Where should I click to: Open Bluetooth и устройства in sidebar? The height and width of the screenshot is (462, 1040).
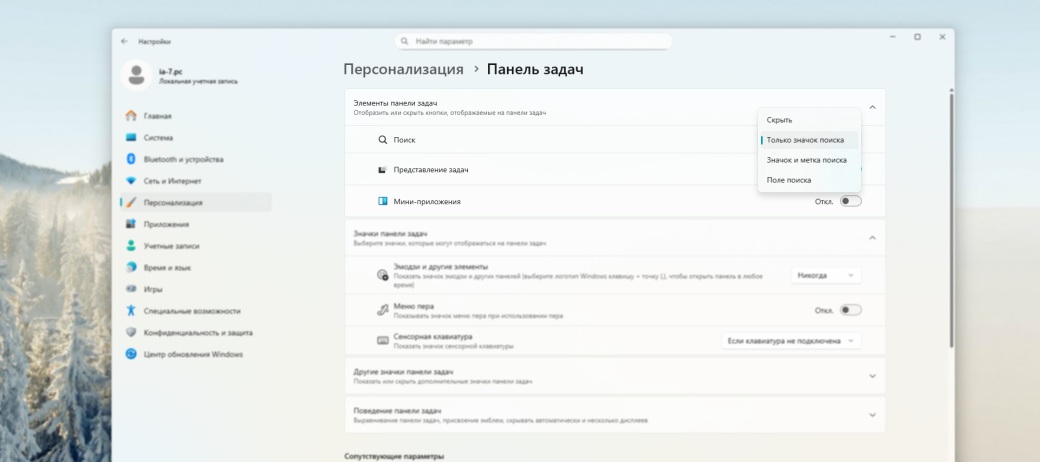pos(196,159)
